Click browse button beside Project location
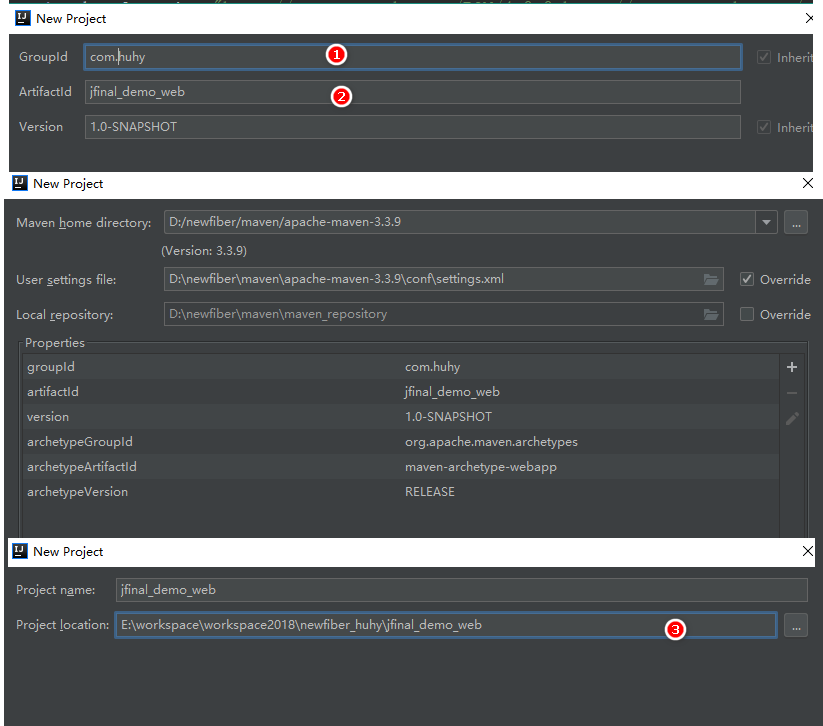The width and height of the screenshot is (823, 726). 795,625
